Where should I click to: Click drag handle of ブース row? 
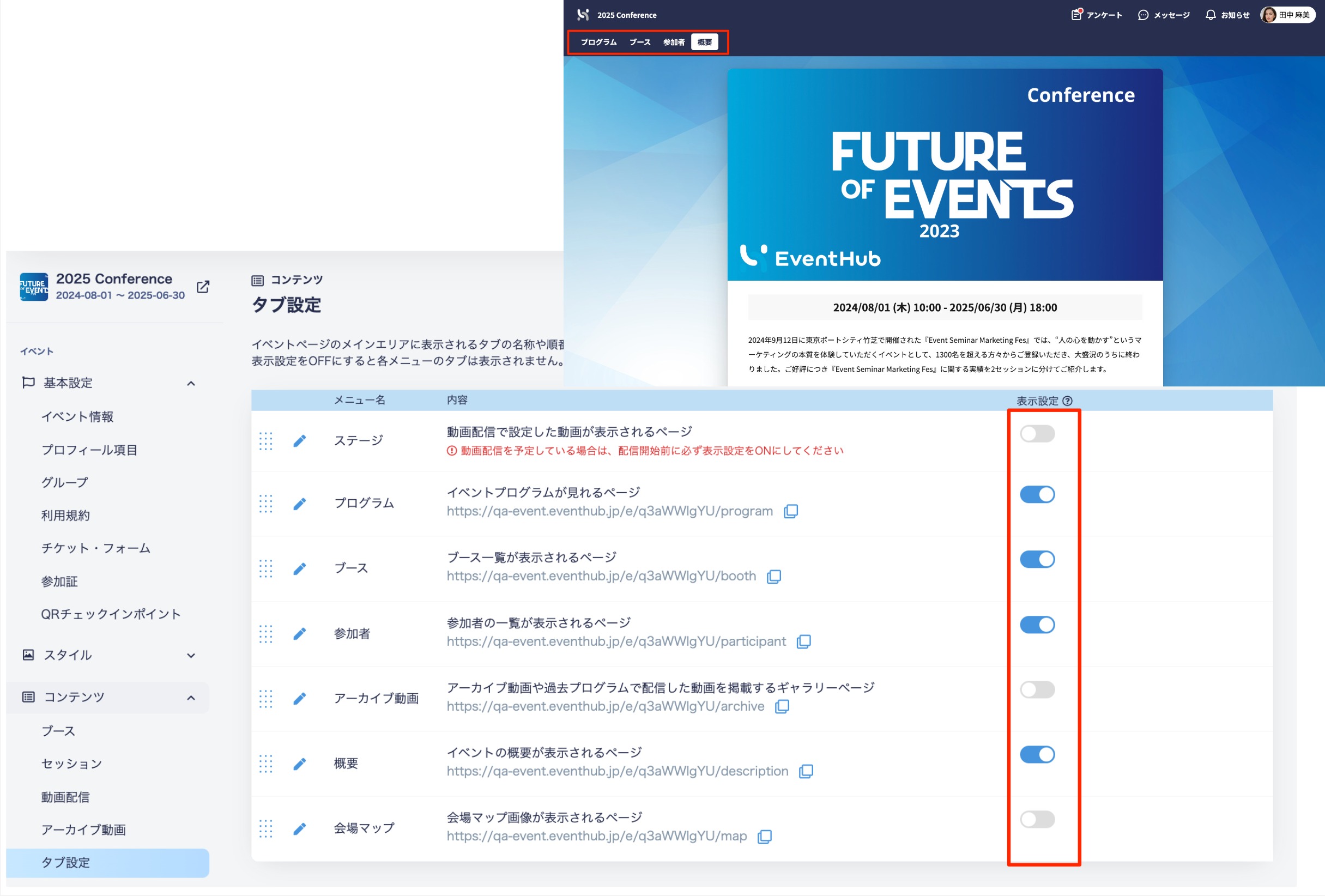[x=265, y=569]
